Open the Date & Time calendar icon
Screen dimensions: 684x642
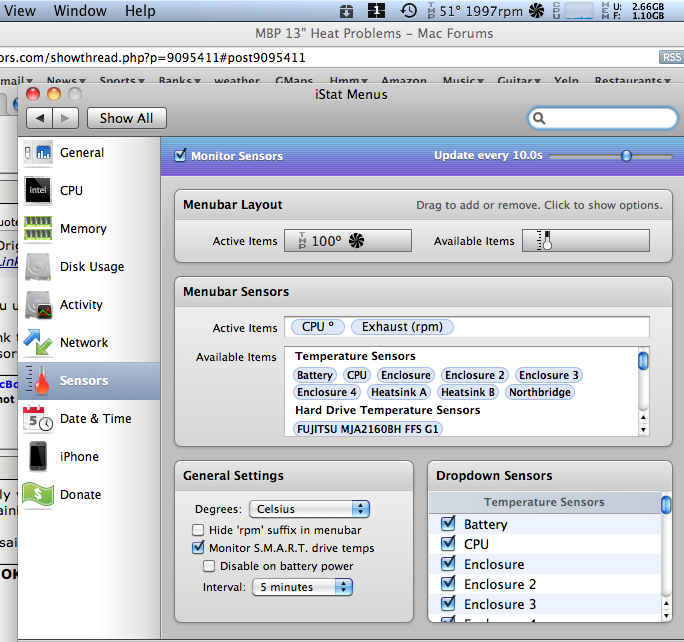[38, 418]
